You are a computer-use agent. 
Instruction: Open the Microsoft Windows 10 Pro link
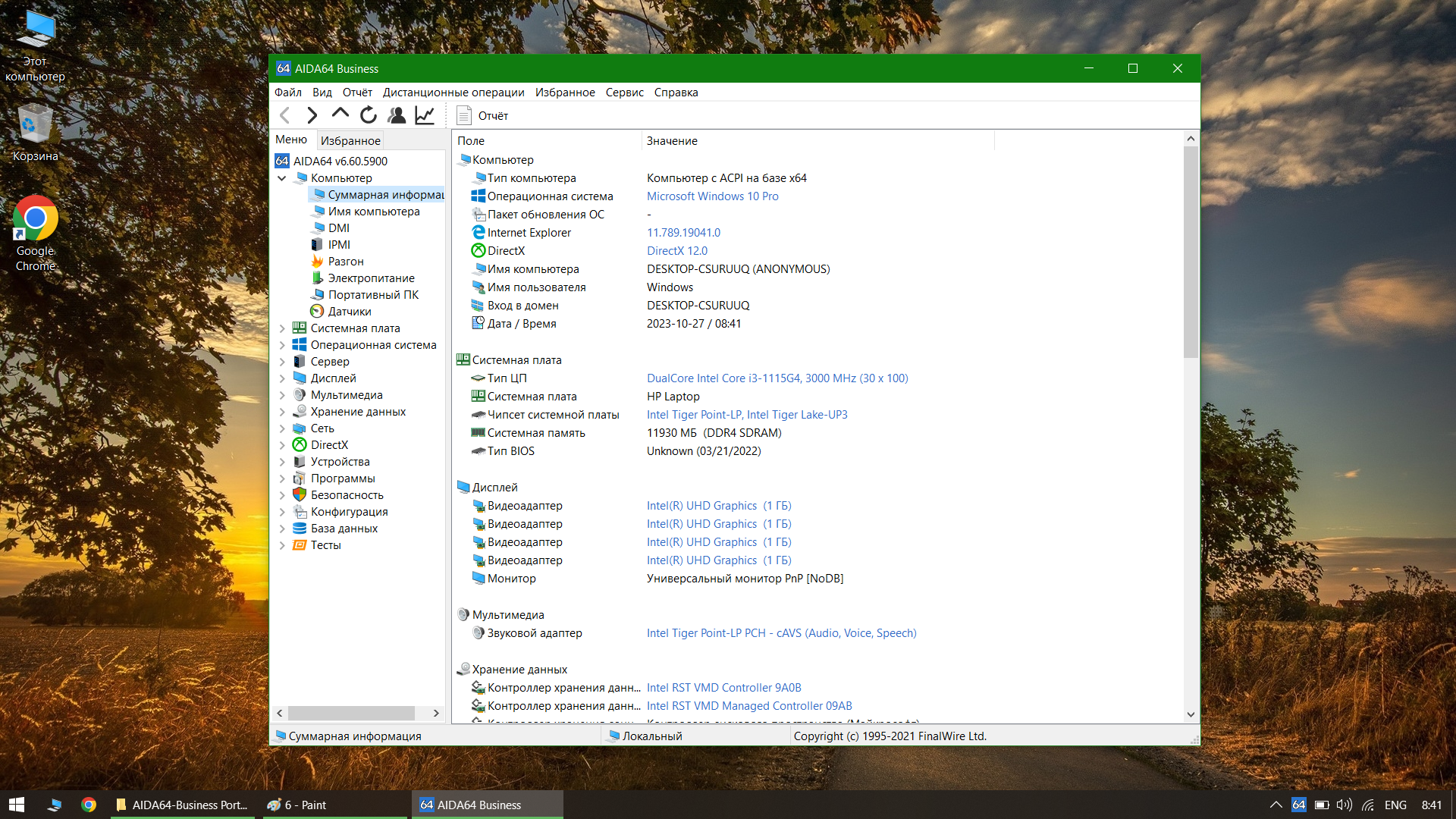click(x=712, y=196)
